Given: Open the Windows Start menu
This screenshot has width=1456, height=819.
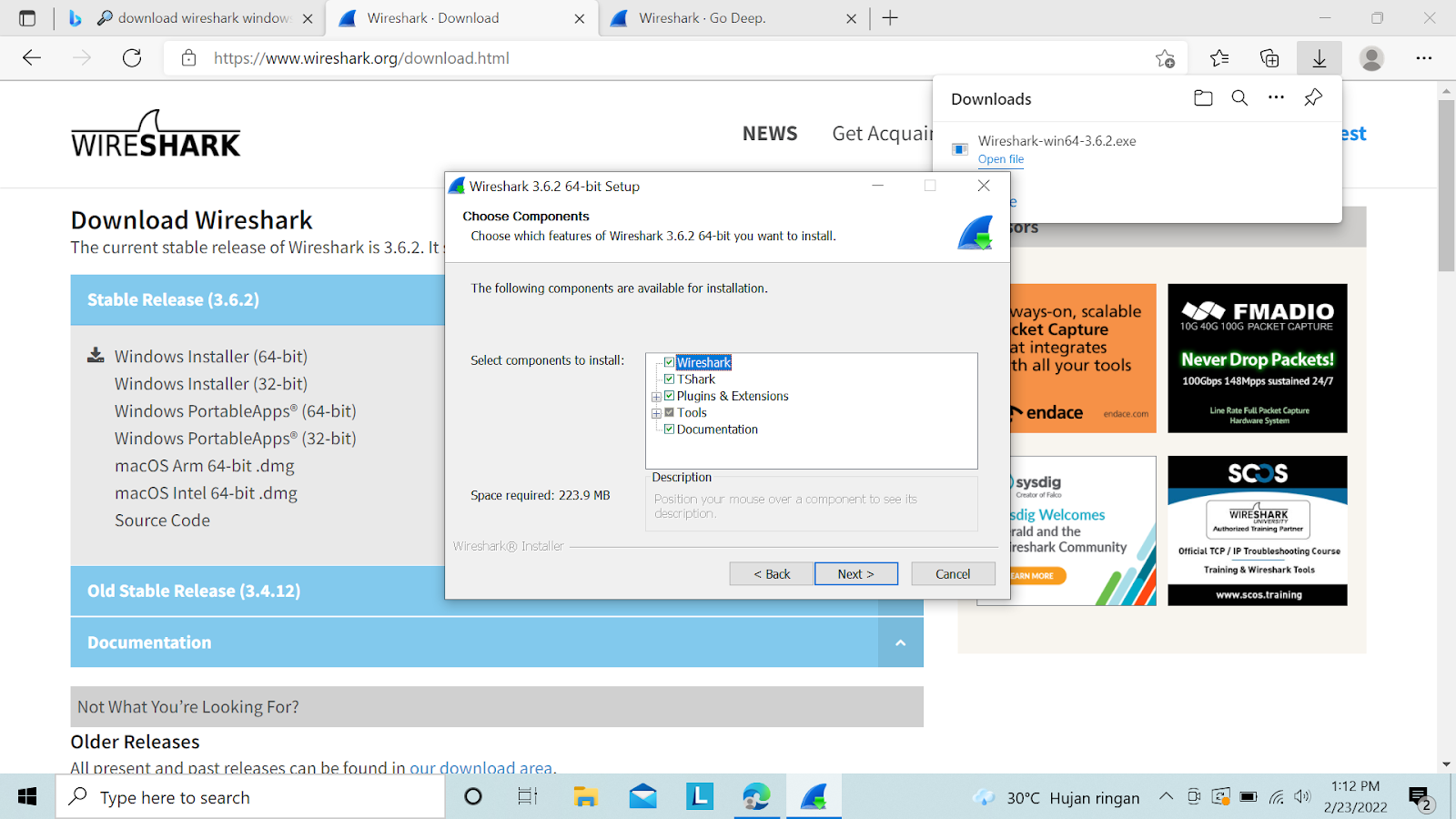Looking at the screenshot, I should click(27, 797).
